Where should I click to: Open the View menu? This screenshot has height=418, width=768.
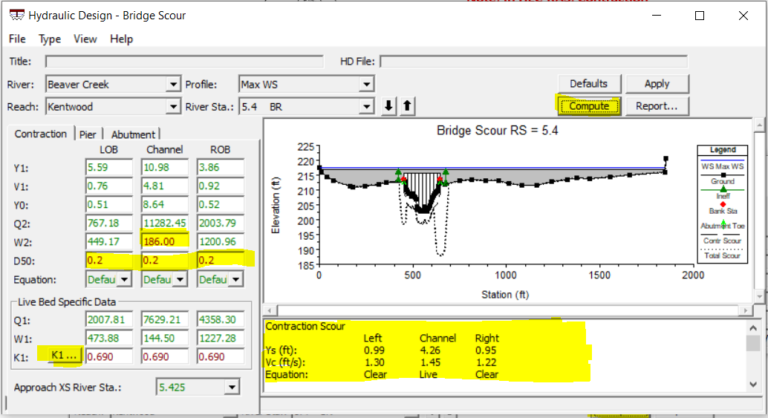coord(85,39)
